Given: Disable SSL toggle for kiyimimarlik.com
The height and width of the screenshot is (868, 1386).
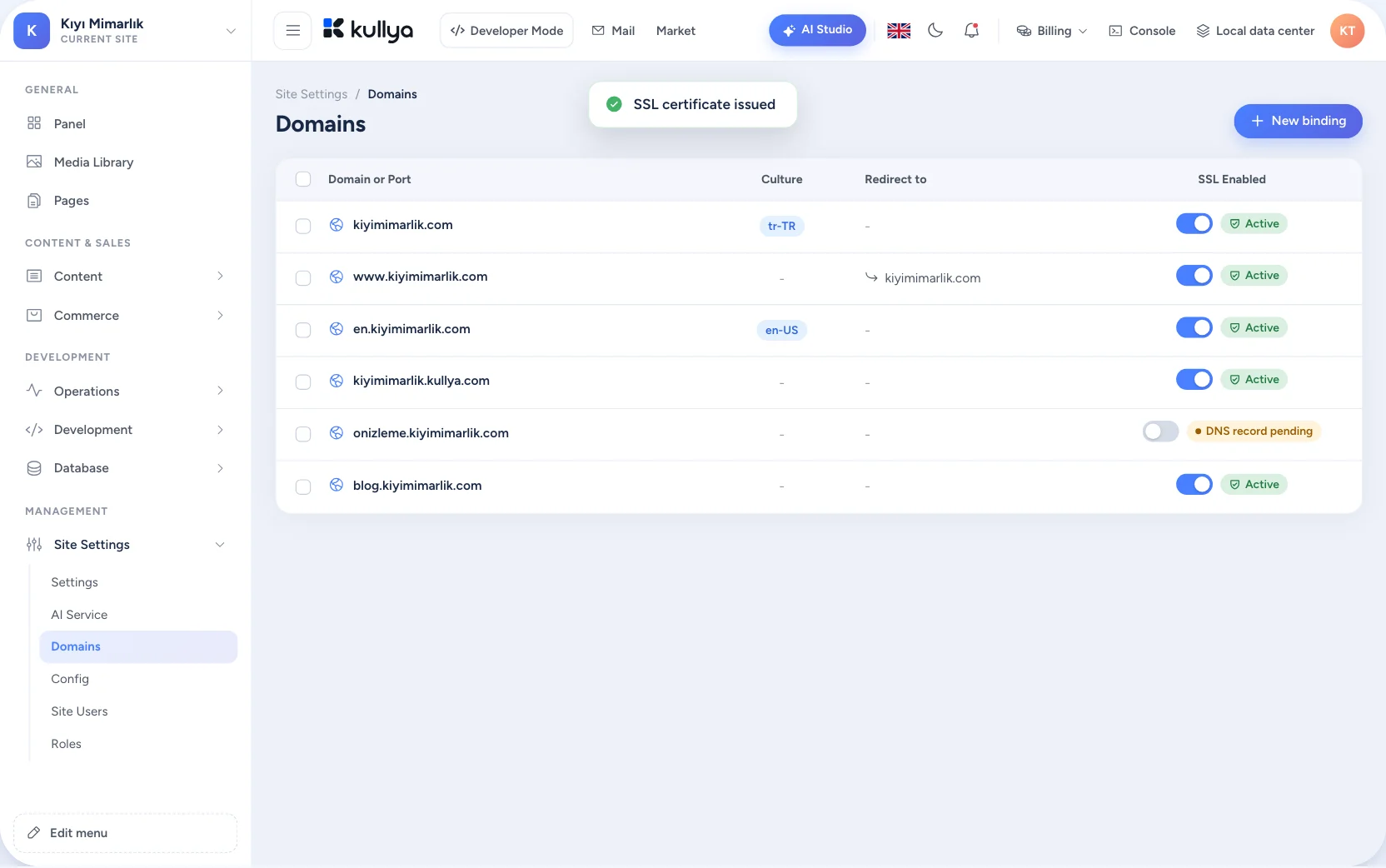Looking at the screenshot, I should [1194, 223].
